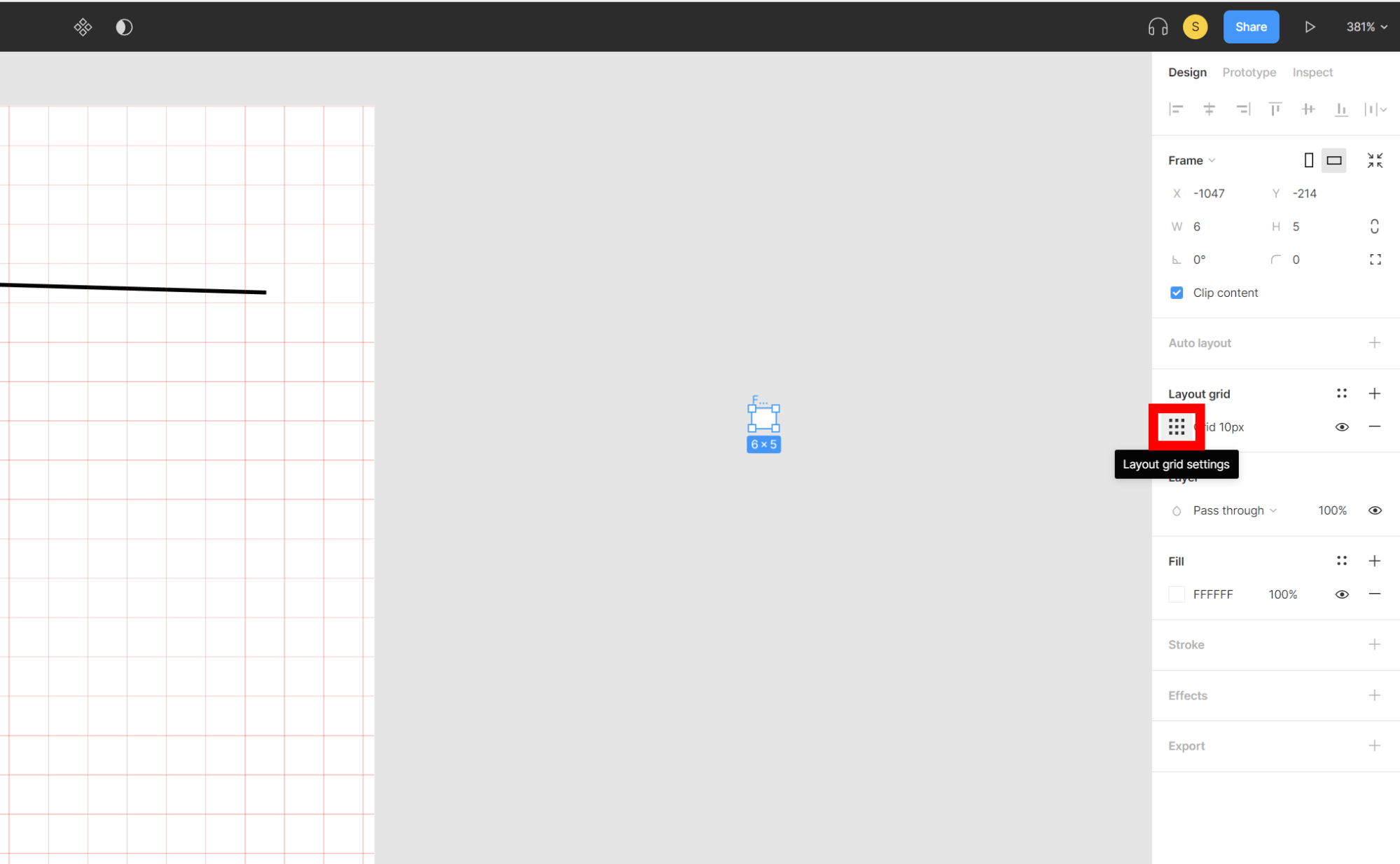
Task: Switch to the Prototype tab
Action: 1247,71
